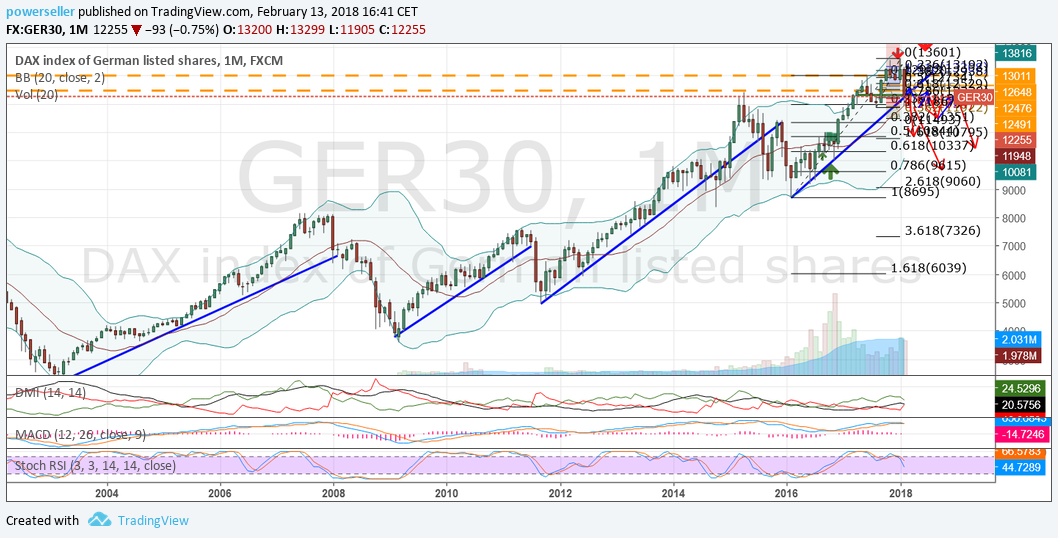This screenshot has height=538, width=1058.
Task: Click the red GER30 price tag
Action: tap(976, 98)
